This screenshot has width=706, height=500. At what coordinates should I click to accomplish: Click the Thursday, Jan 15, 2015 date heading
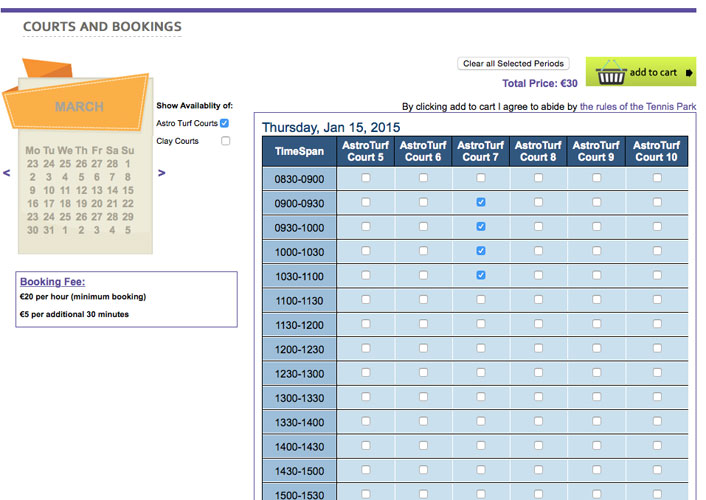(331, 127)
